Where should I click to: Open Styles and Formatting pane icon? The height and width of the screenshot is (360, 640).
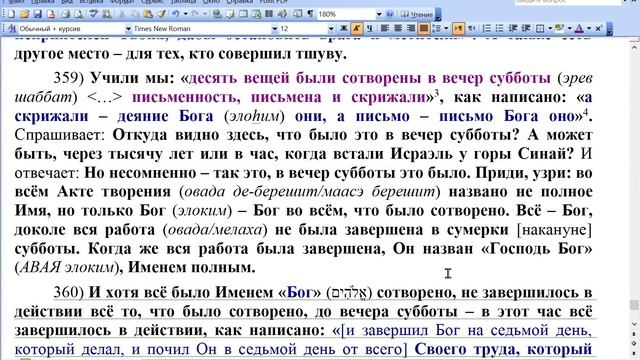point(12,29)
